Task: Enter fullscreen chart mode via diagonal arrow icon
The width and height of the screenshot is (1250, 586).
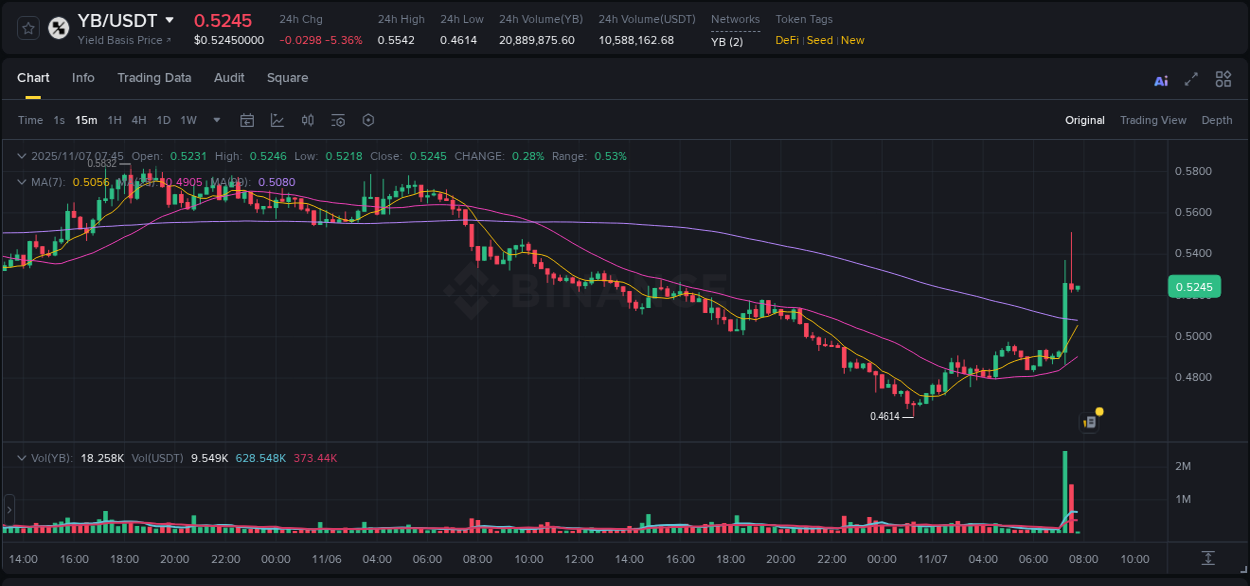Action: pyautogui.click(x=1191, y=79)
